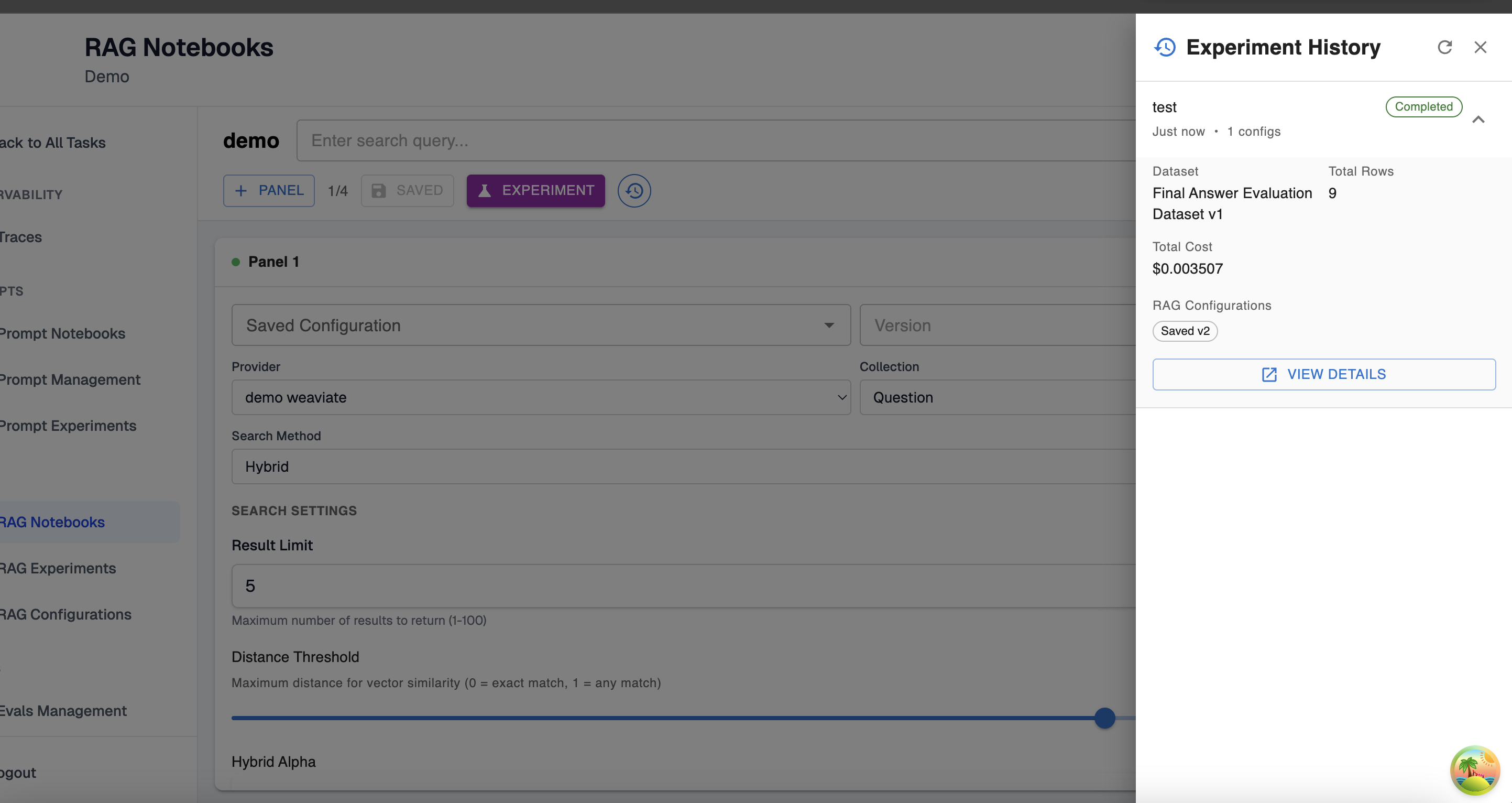Refresh the Experiment History panel

point(1444,47)
